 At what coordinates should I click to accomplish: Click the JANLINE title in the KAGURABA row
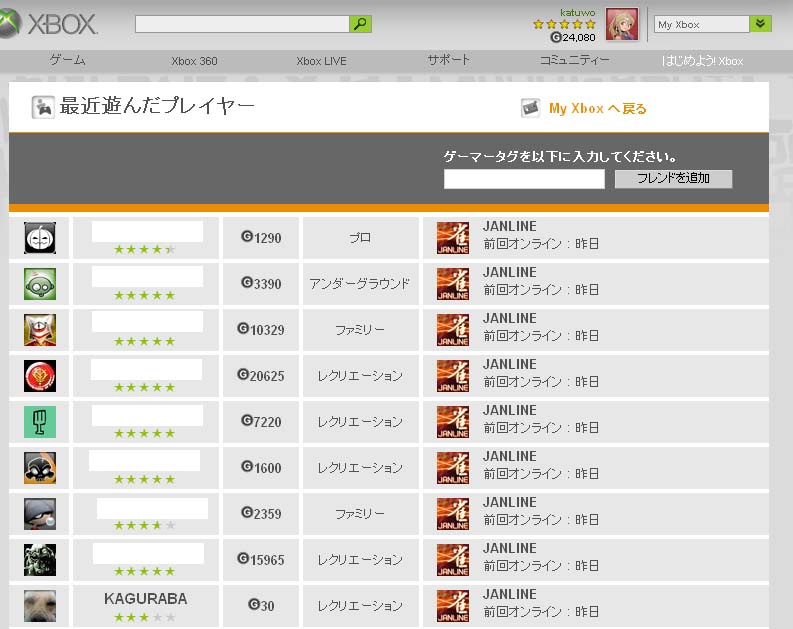click(x=510, y=594)
